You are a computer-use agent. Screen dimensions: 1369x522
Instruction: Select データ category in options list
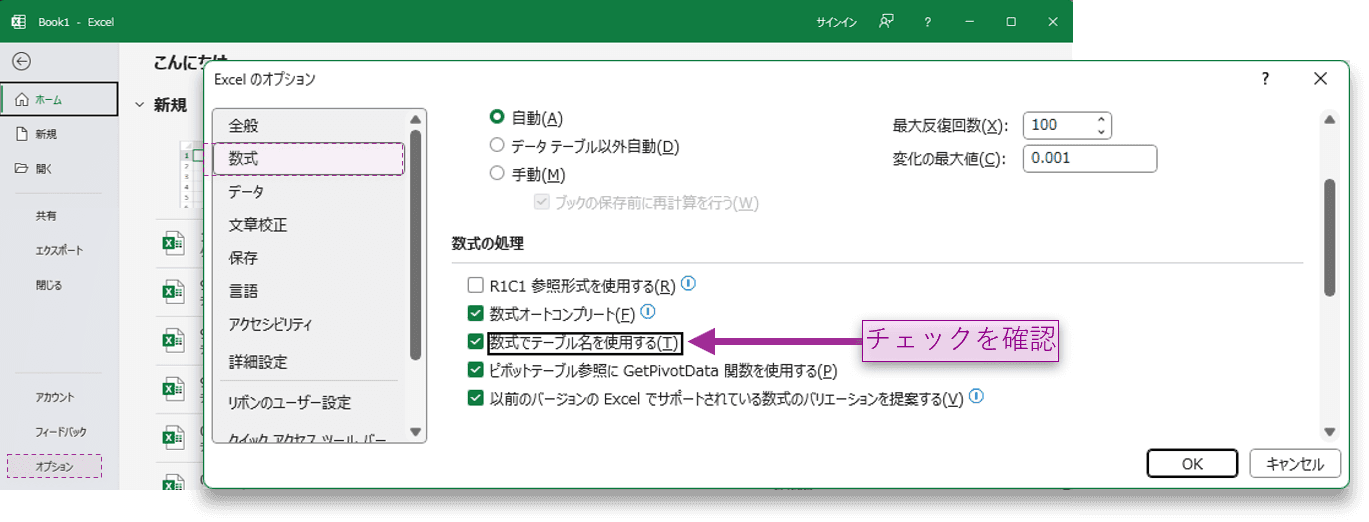(x=308, y=191)
